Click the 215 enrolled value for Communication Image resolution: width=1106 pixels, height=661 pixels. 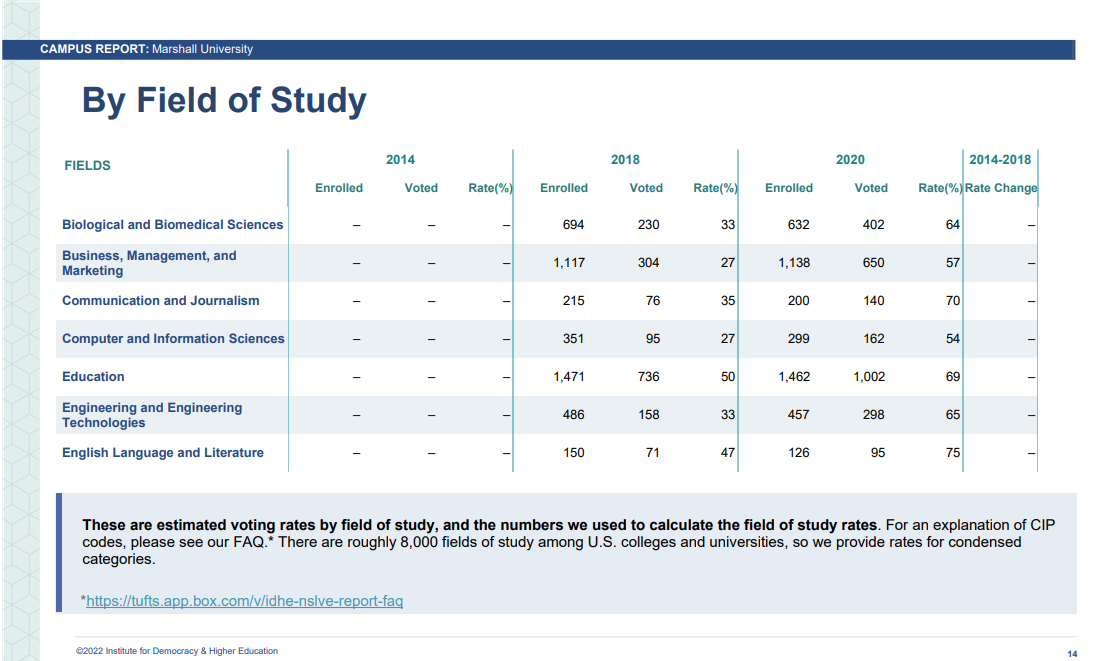click(573, 301)
